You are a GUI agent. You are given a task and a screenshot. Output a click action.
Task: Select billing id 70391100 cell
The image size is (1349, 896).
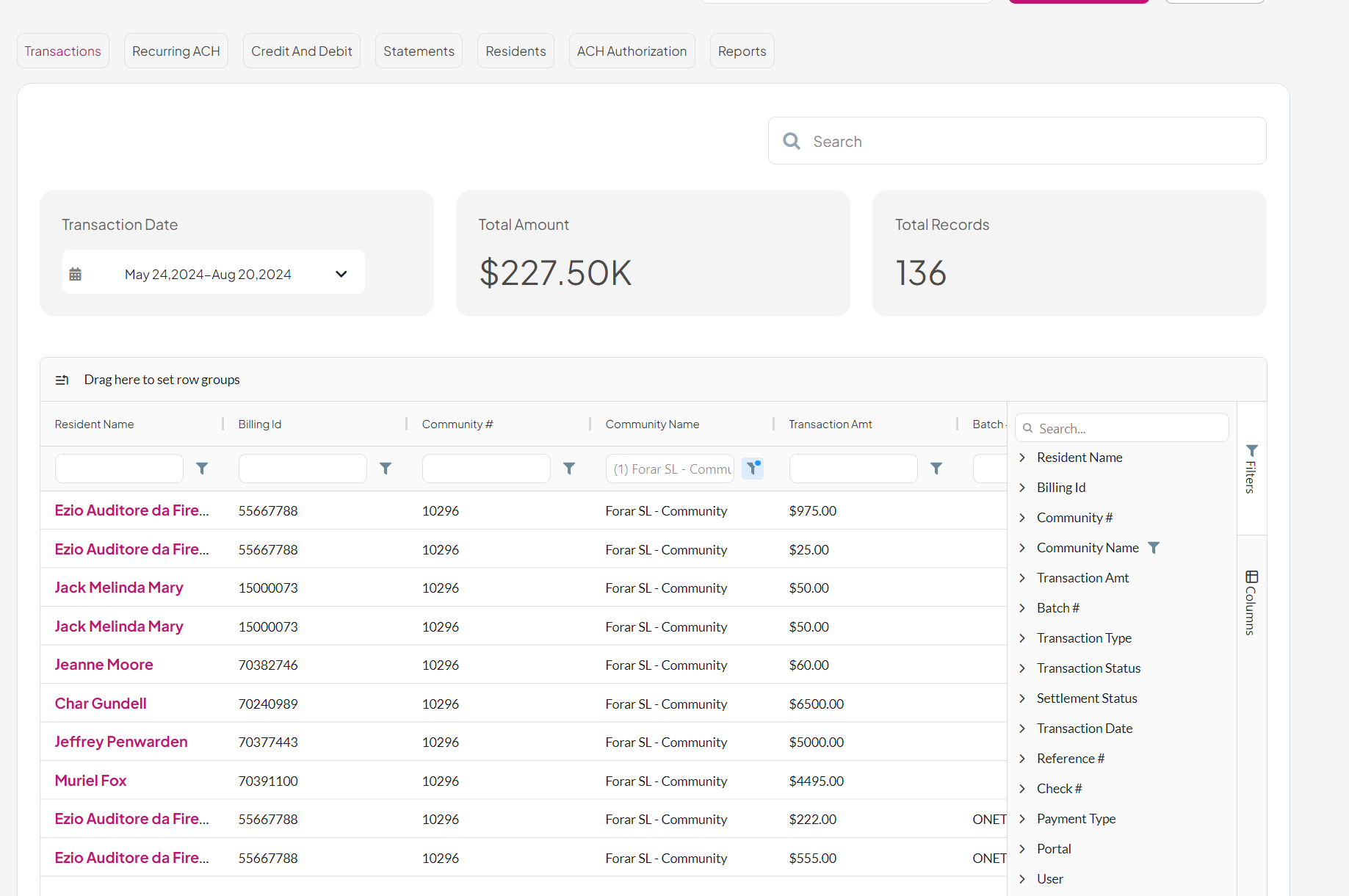tap(268, 781)
